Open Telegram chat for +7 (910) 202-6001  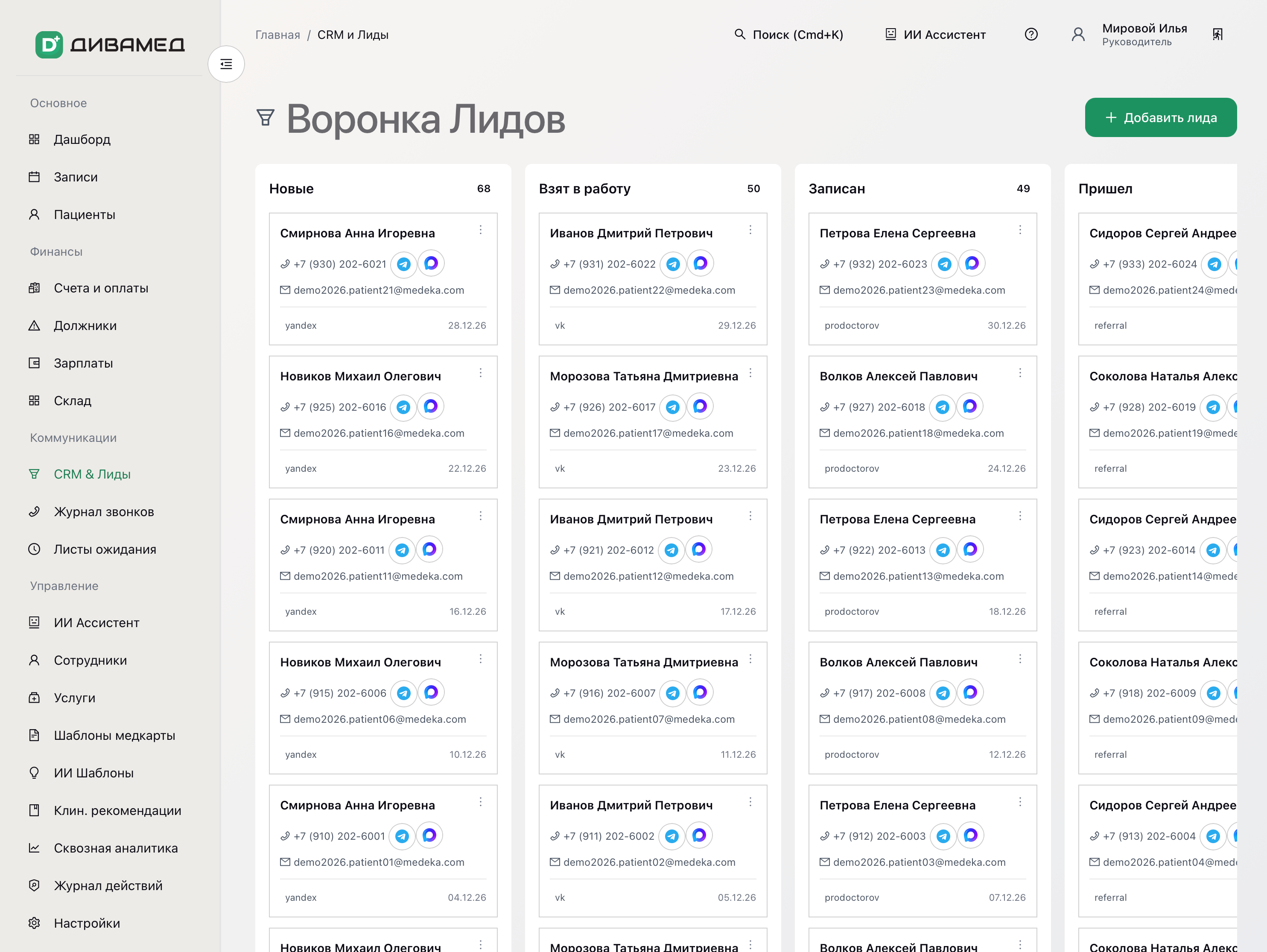point(402,836)
